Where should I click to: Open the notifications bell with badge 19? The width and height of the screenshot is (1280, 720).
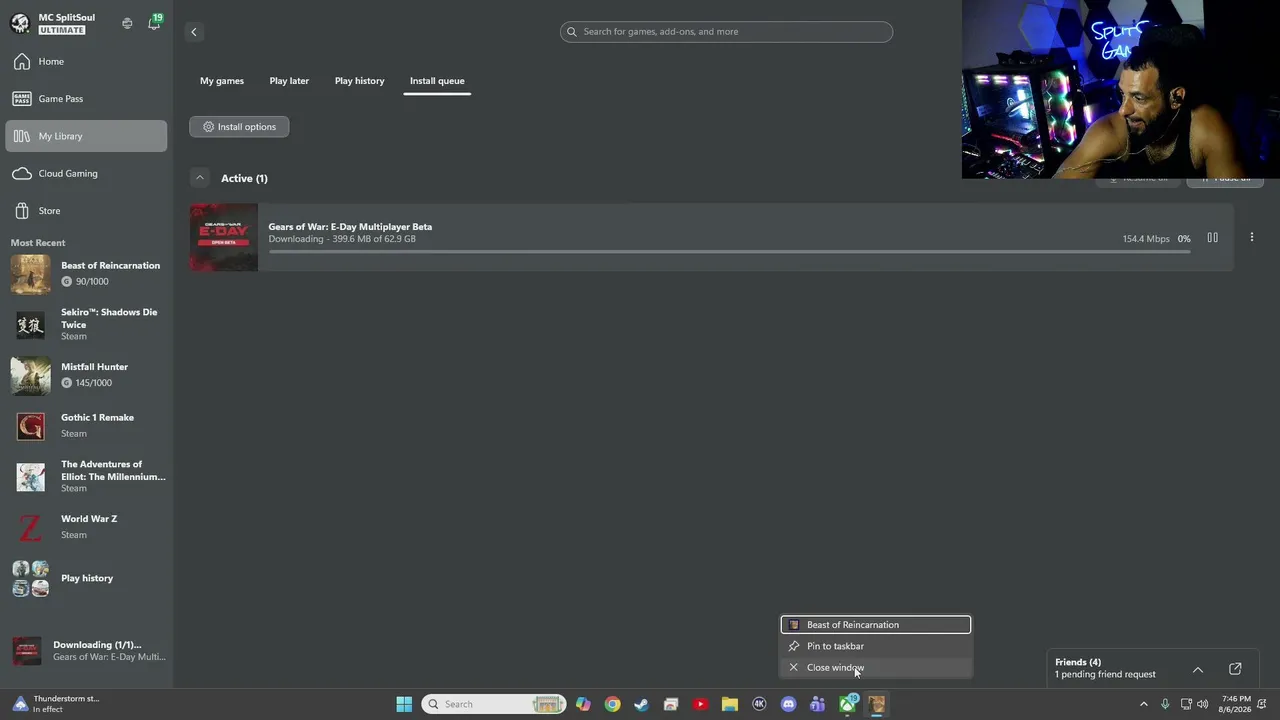click(x=154, y=22)
